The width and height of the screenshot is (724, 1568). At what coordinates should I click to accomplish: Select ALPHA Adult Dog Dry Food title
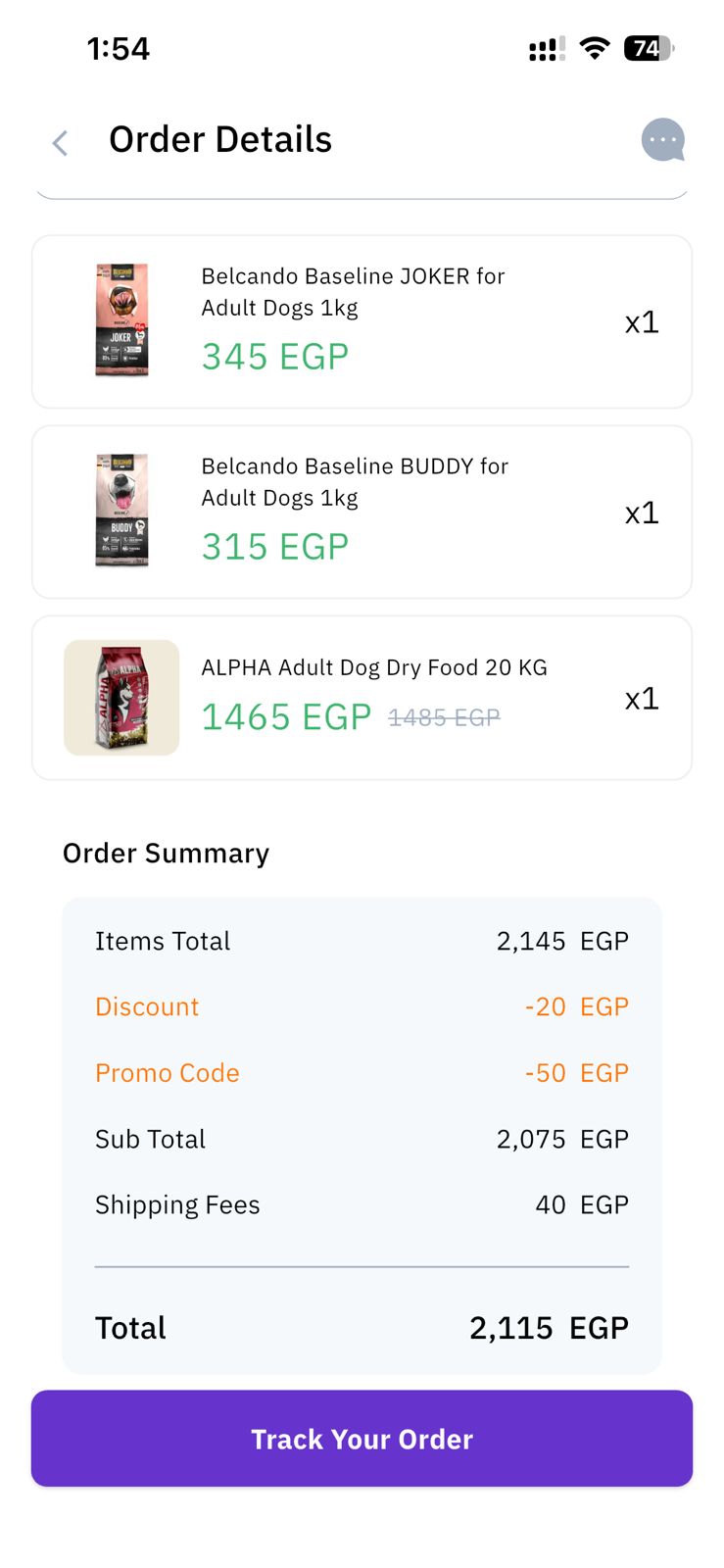[x=374, y=667]
